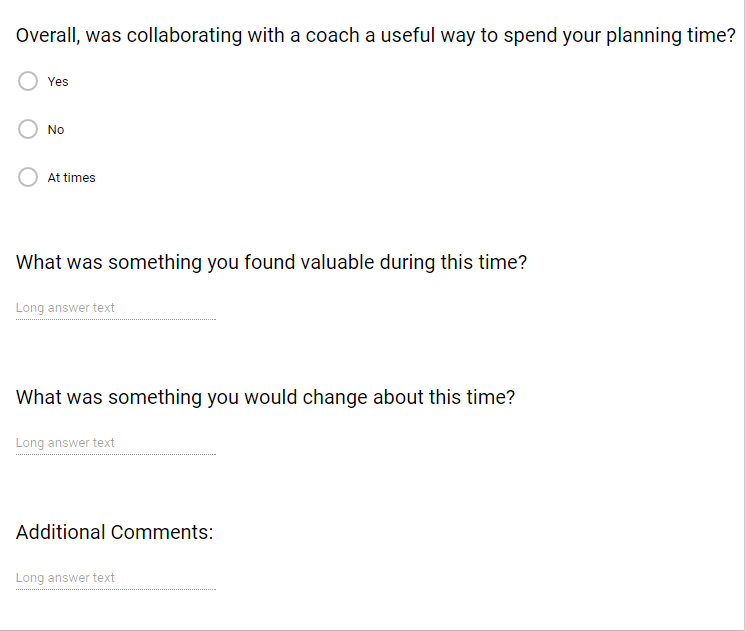Click the 'What was something you found valuable' title
Screen dimensions: 746x631
pyautogui.click(x=271, y=263)
